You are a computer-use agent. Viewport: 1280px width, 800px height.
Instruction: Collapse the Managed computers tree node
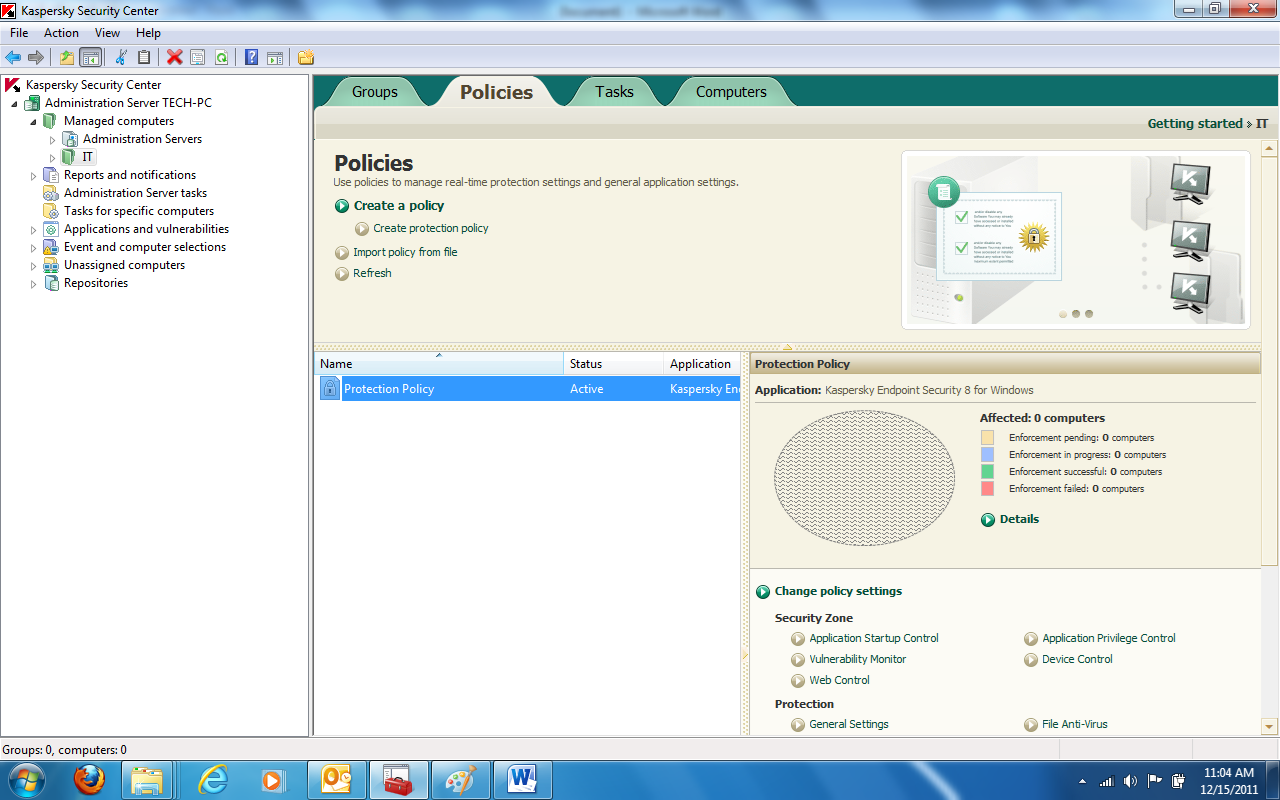(33, 122)
